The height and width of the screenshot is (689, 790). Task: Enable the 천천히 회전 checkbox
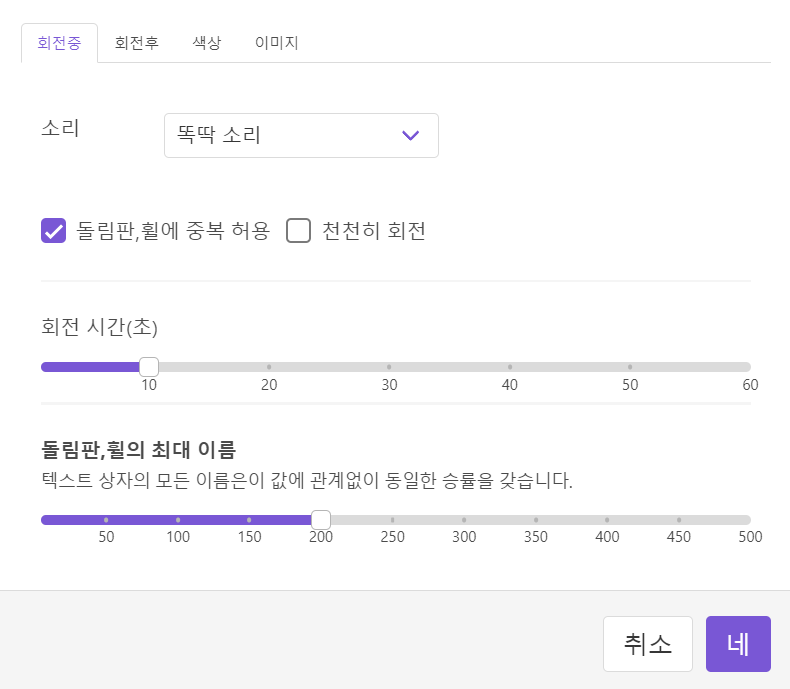point(298,231)
